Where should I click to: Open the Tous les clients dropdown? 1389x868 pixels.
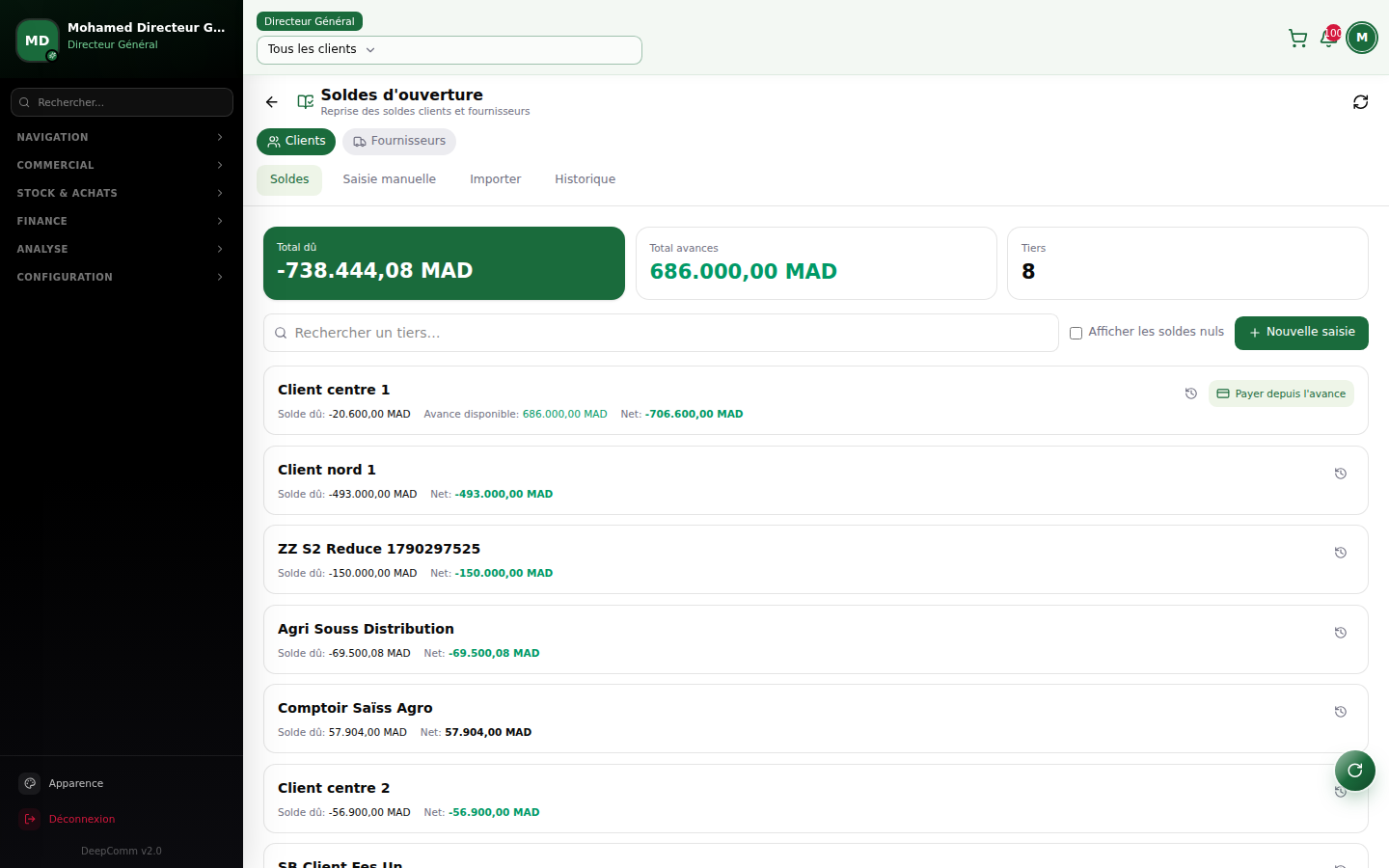[x=449, y=50]
